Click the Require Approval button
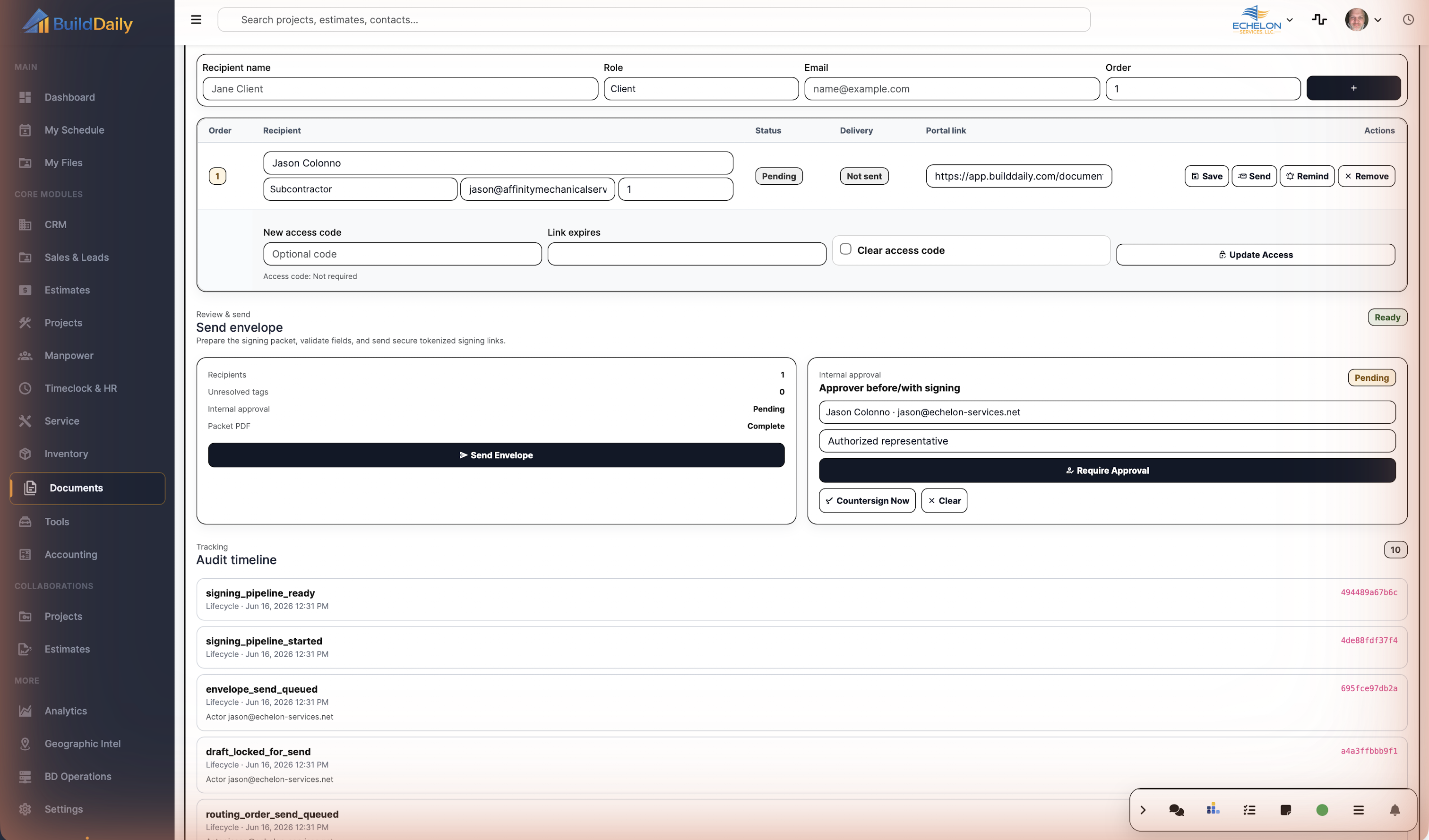The image size is (1429, 840). tap(1107, 471)
